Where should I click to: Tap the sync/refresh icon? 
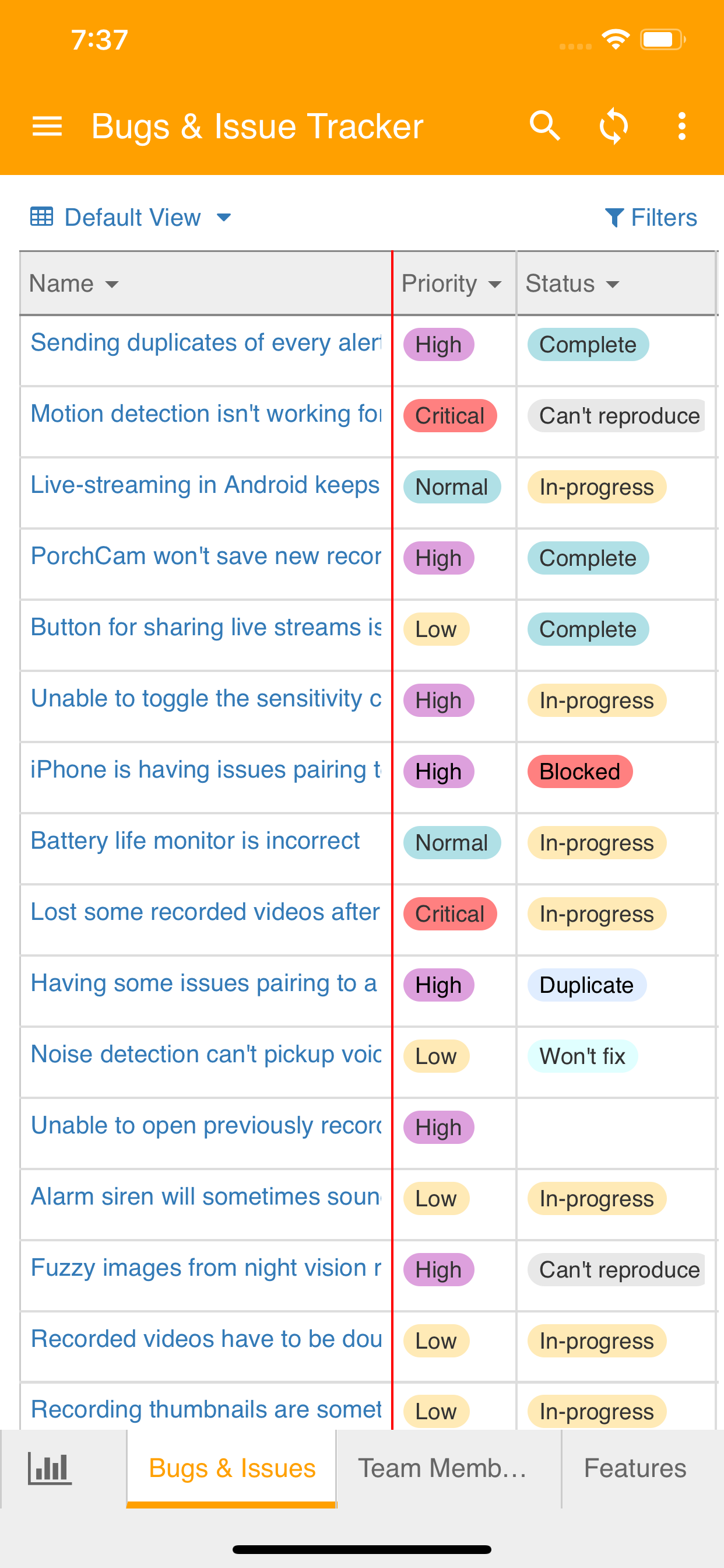click(x=613, y=126)
